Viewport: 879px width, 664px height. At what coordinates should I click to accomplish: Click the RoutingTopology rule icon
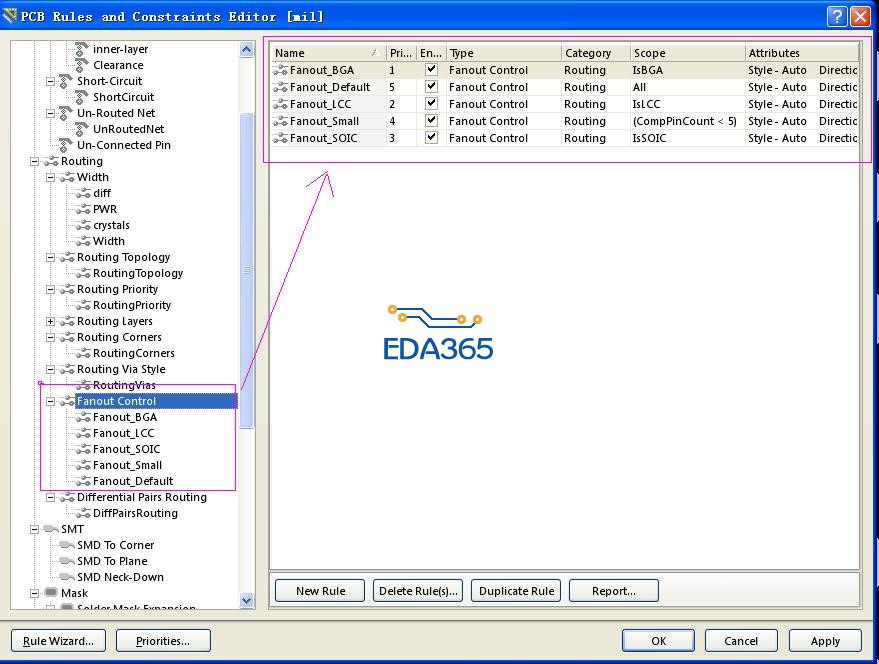coord(83,273)
